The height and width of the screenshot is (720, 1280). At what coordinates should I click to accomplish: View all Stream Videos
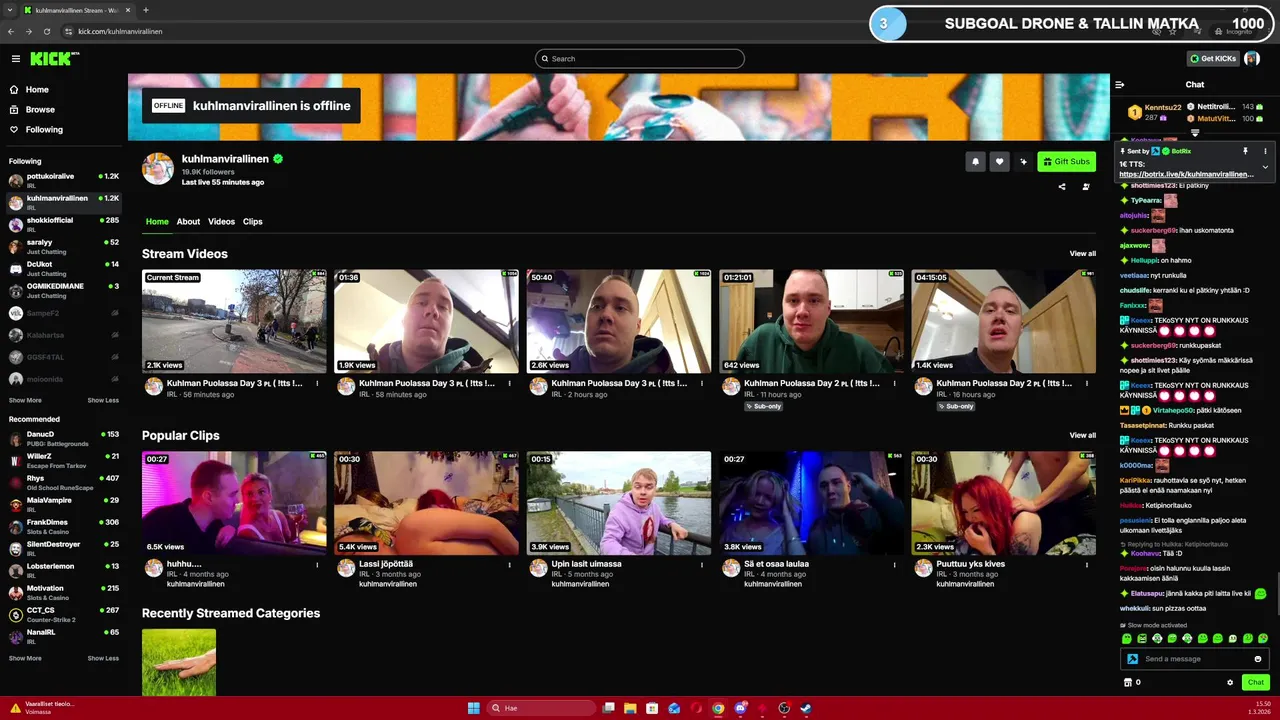1083,254
